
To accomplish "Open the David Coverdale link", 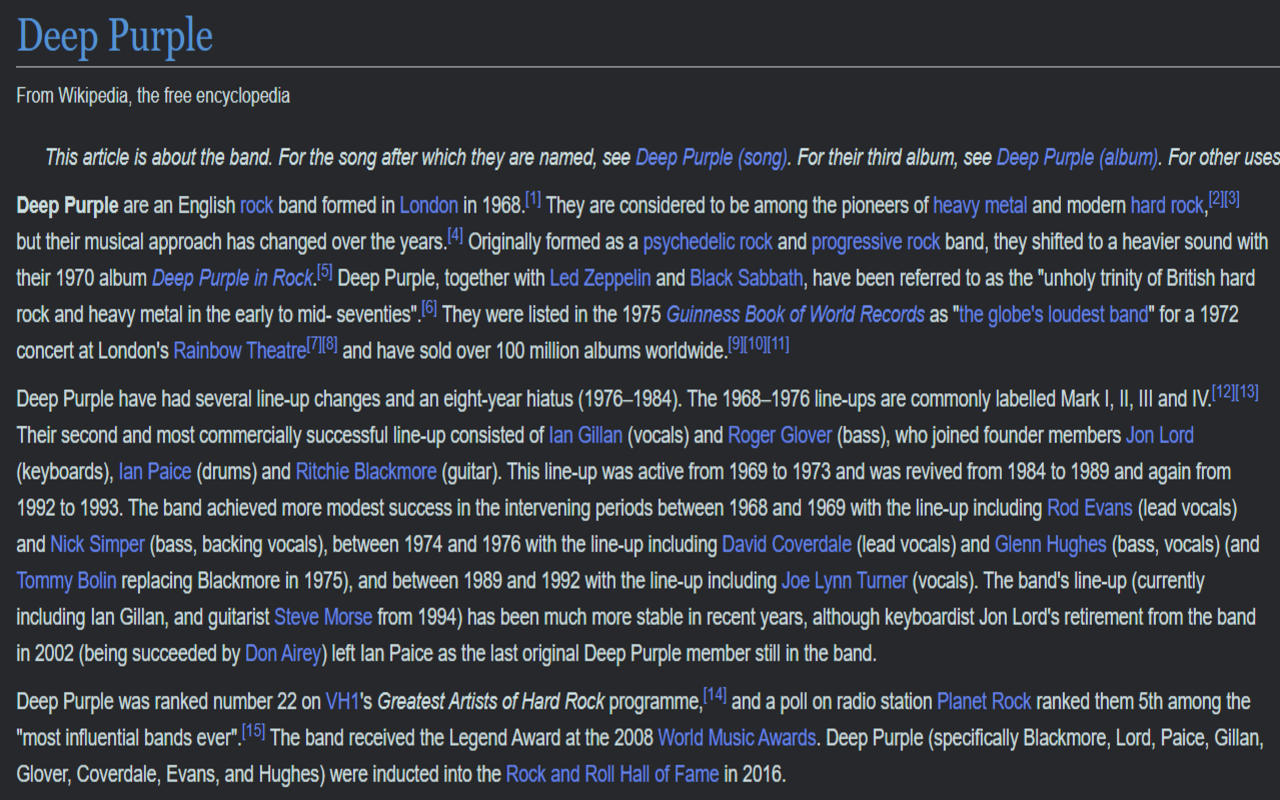I will (x=789, y=544).
